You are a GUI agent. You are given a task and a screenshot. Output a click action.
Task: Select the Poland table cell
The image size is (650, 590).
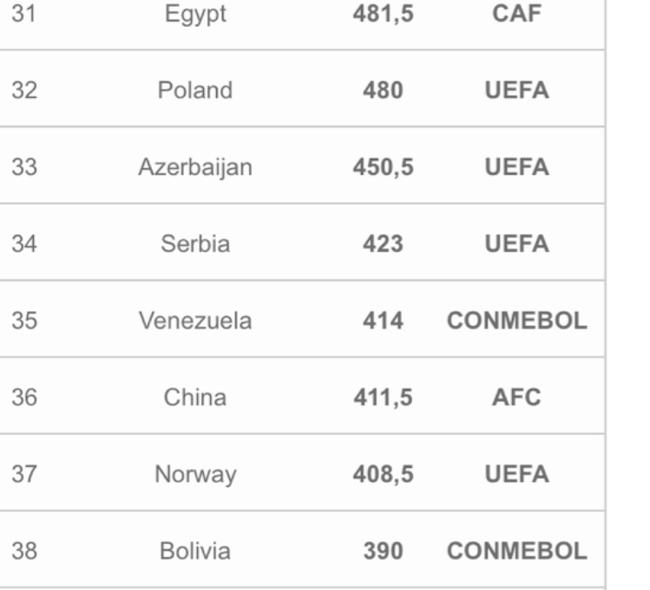pyautogui.click(x=195, y=90)
